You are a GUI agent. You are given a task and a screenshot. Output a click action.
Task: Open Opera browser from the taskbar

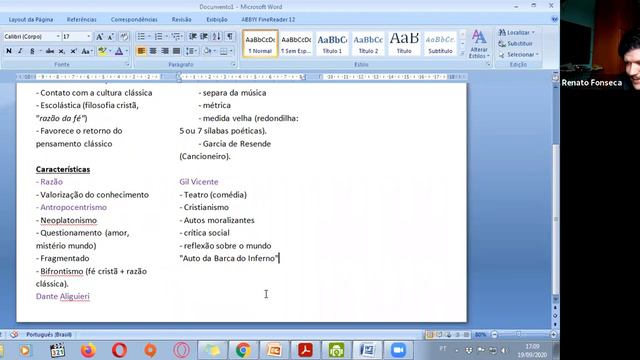tap(119, 350)
